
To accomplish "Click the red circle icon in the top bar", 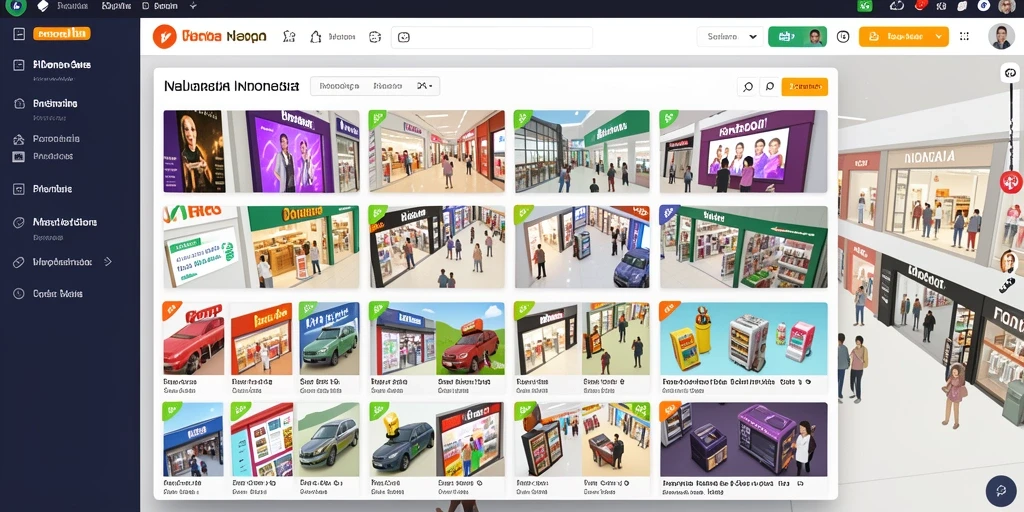I will coord(921,5).
